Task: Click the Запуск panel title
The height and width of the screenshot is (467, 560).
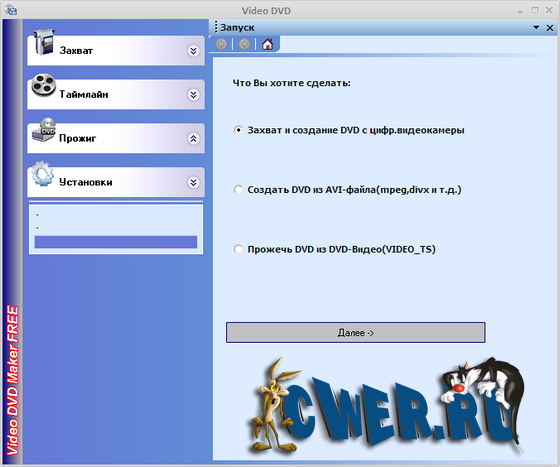Action: click(x=237, y=27)
